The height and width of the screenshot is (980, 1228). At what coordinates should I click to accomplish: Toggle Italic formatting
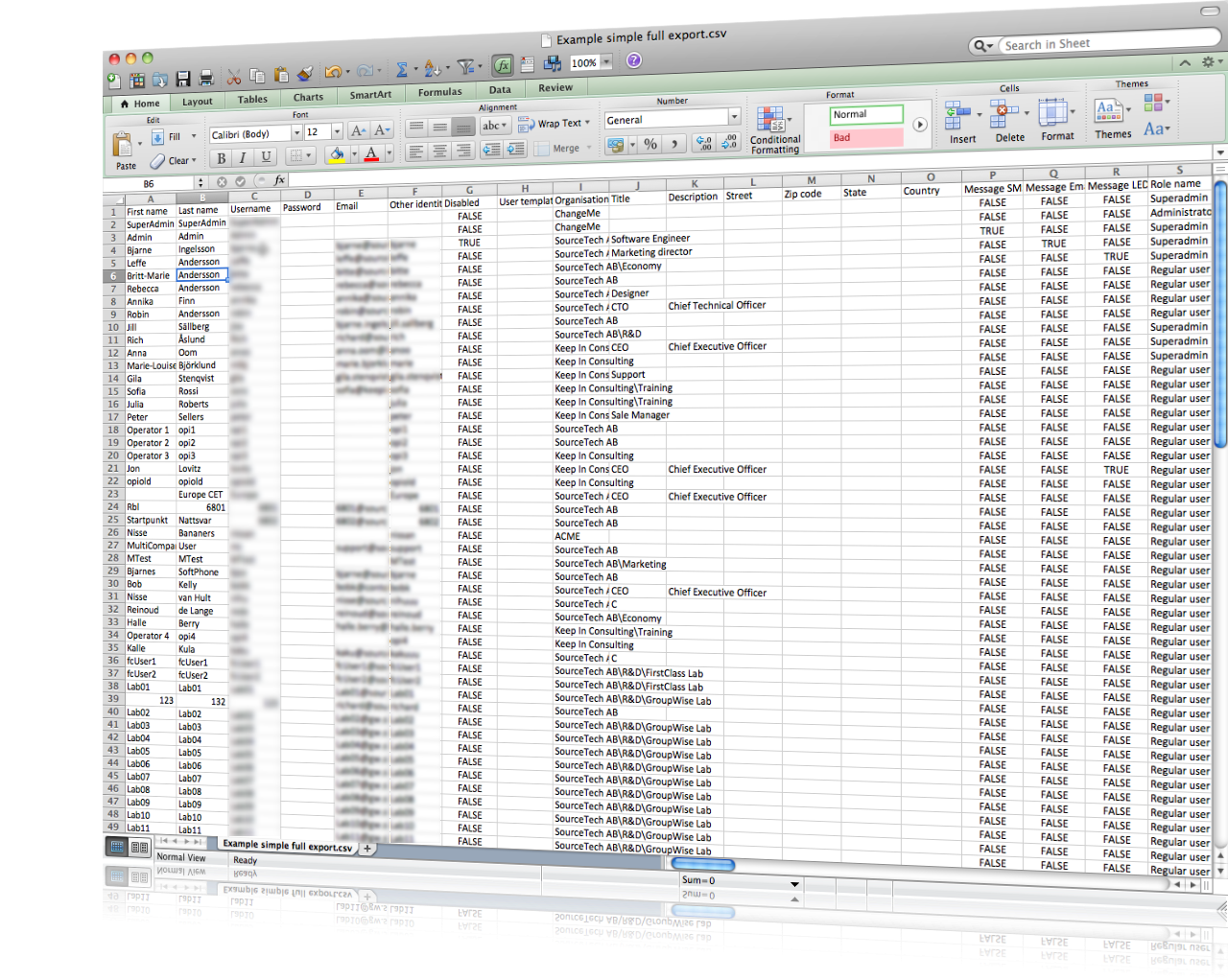(x=244, y=158)
